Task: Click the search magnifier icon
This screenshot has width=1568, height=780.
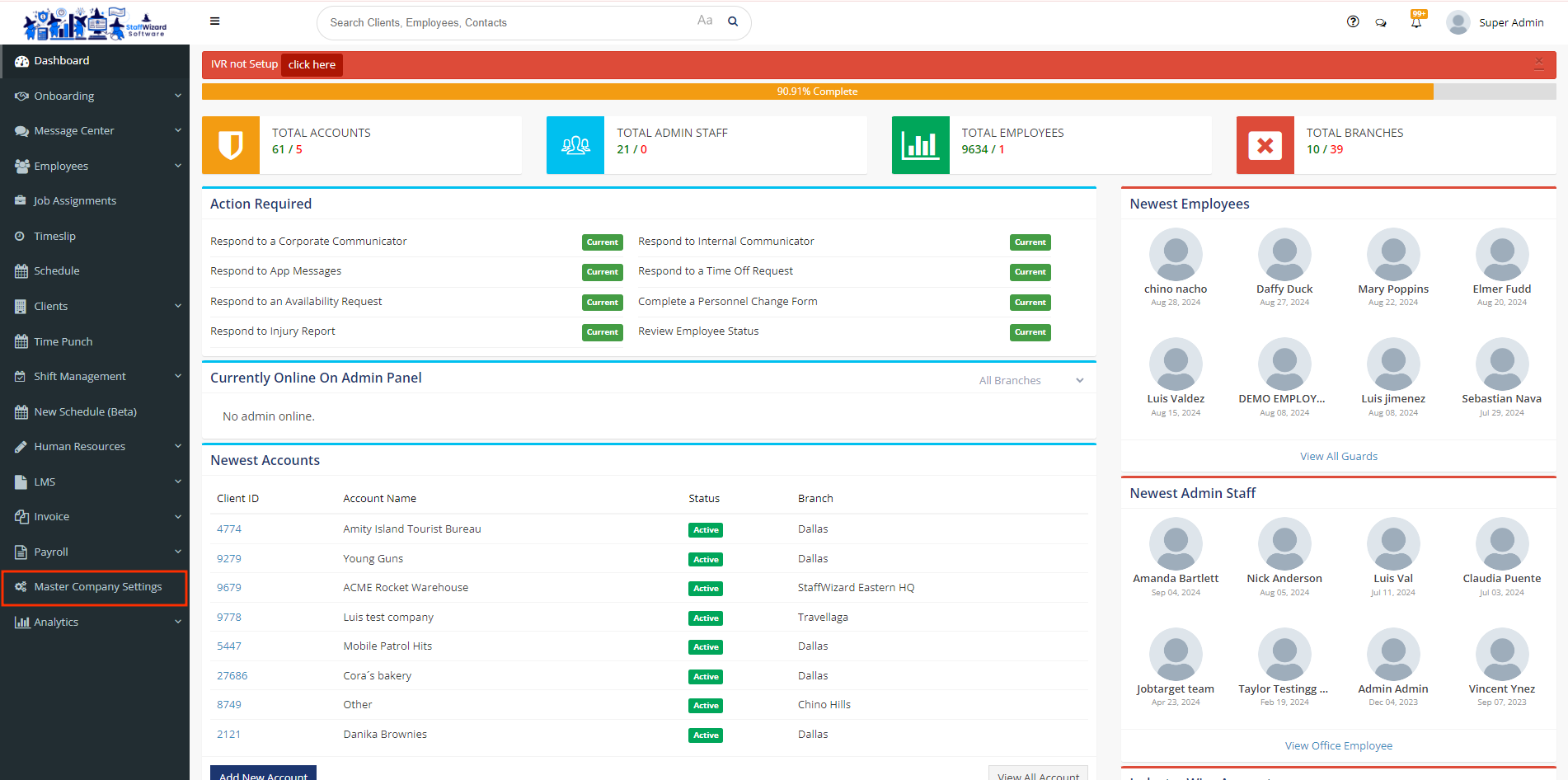Action: (732, 22)
